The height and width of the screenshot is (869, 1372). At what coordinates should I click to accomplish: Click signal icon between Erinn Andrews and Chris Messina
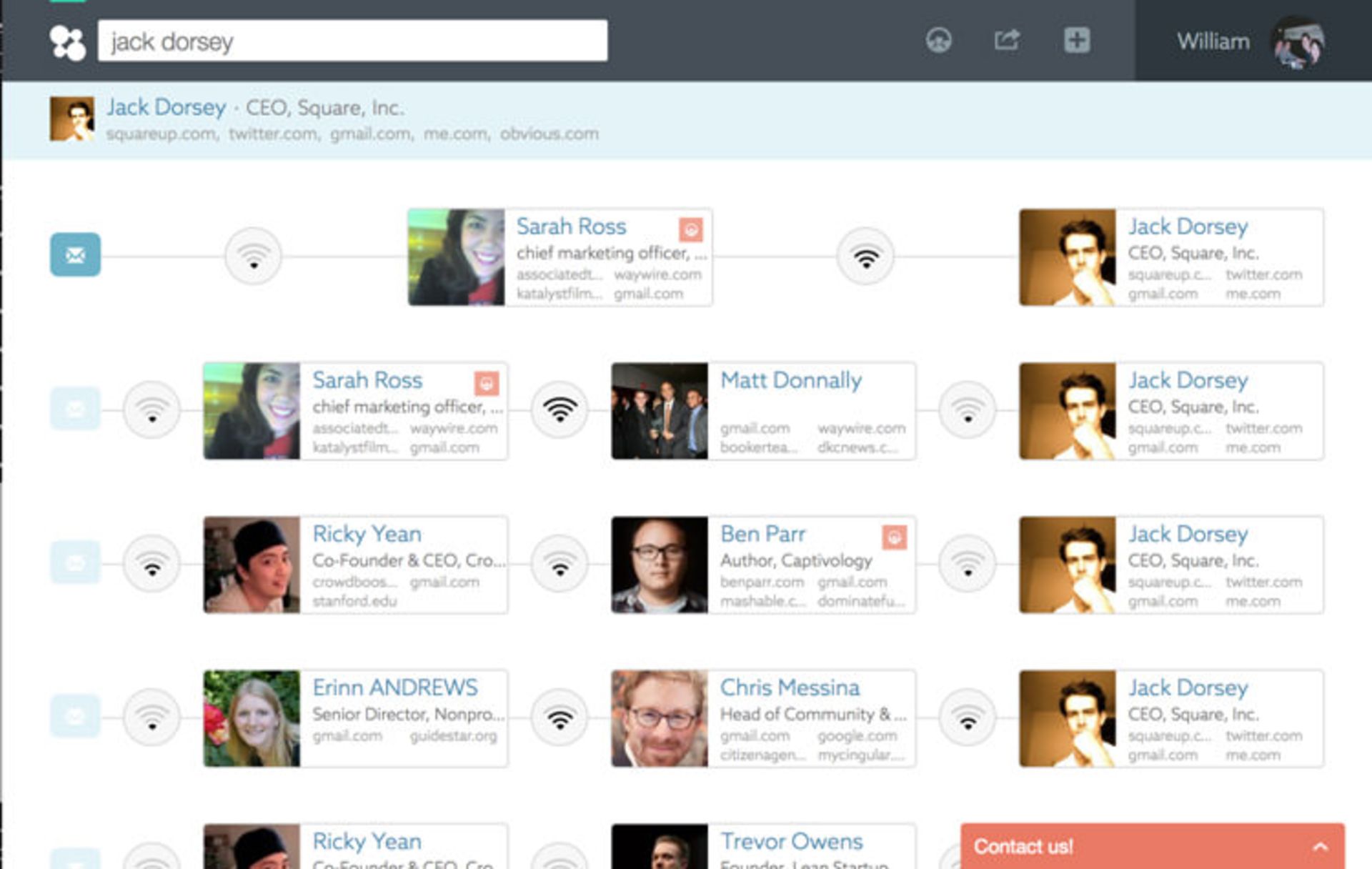560,717
